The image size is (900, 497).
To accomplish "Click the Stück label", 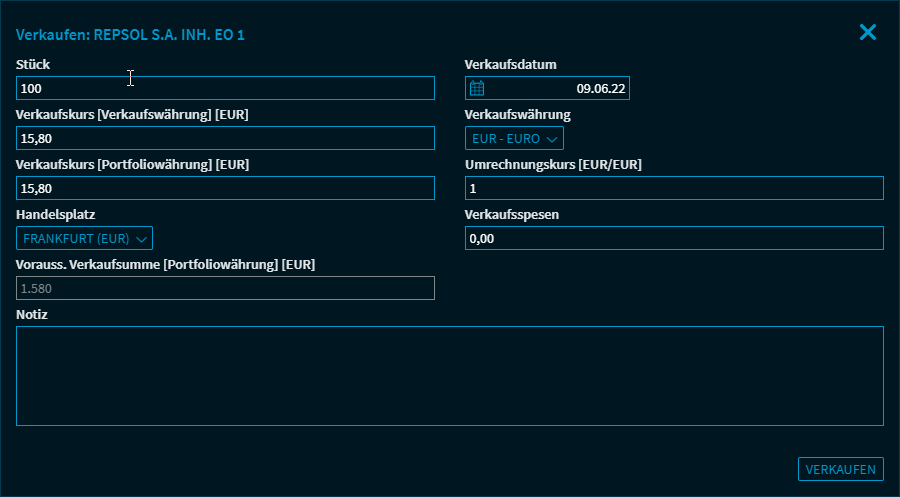I will pyautogui.click(x=33, y=65).
